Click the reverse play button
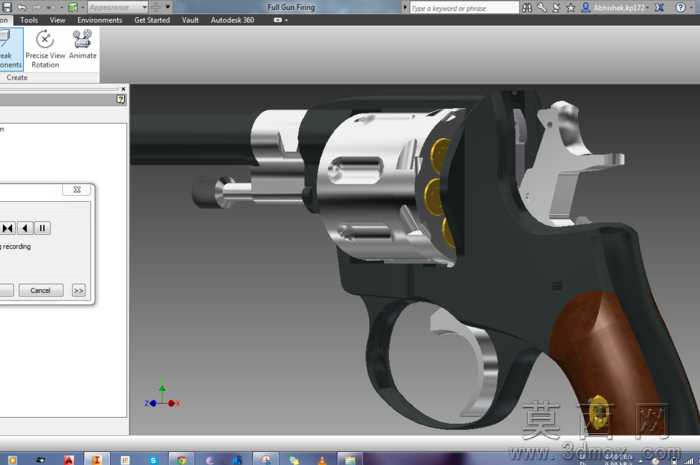This screenshot has width=700, height=465. click(x=25, y=228)
